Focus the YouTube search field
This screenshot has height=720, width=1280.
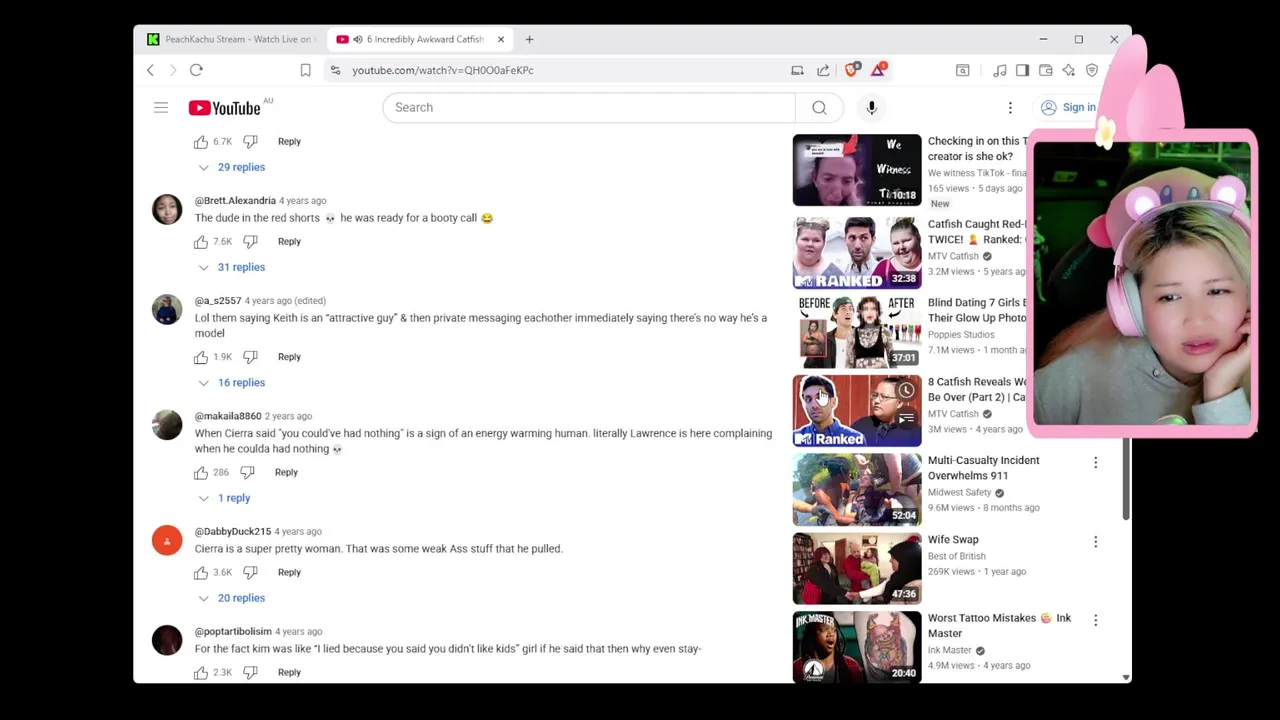click(x=589, y=107)
